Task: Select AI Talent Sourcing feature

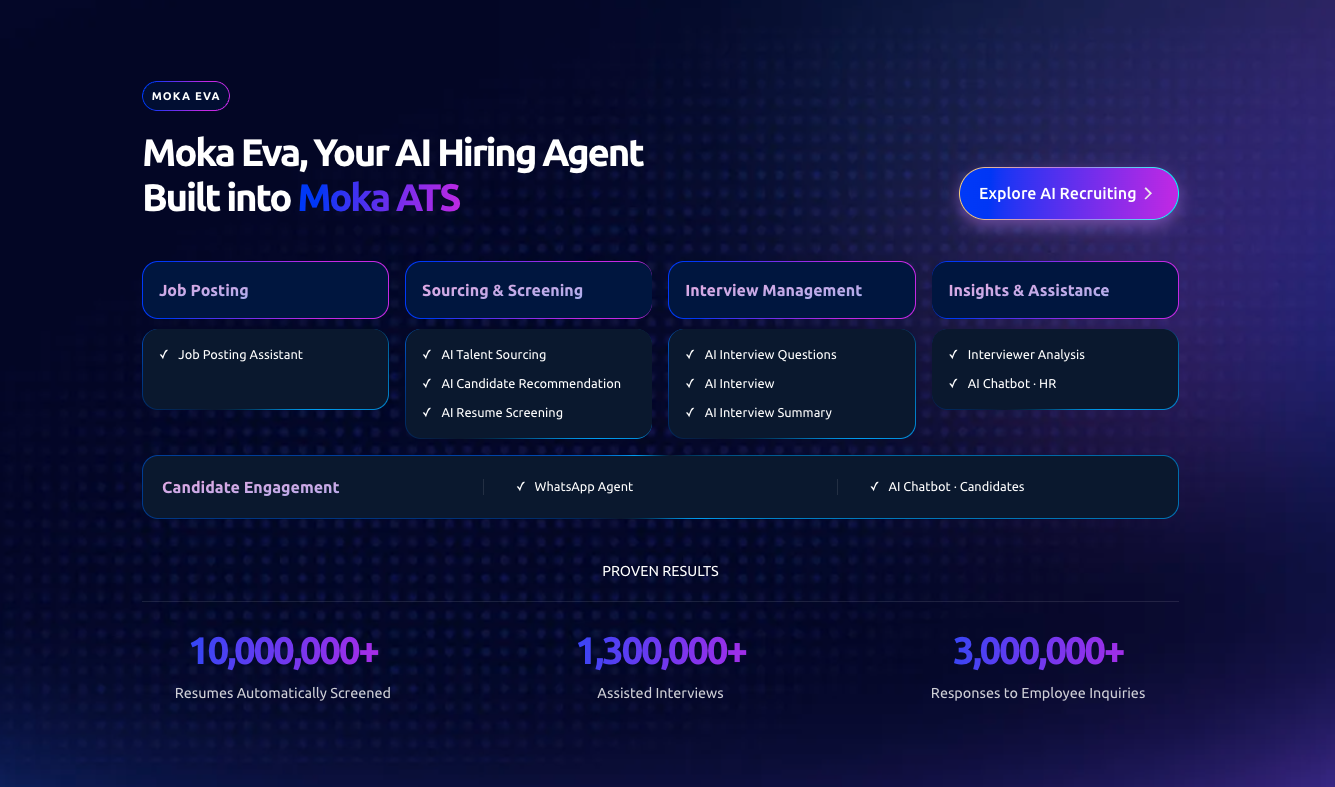Action: point(493,355)
